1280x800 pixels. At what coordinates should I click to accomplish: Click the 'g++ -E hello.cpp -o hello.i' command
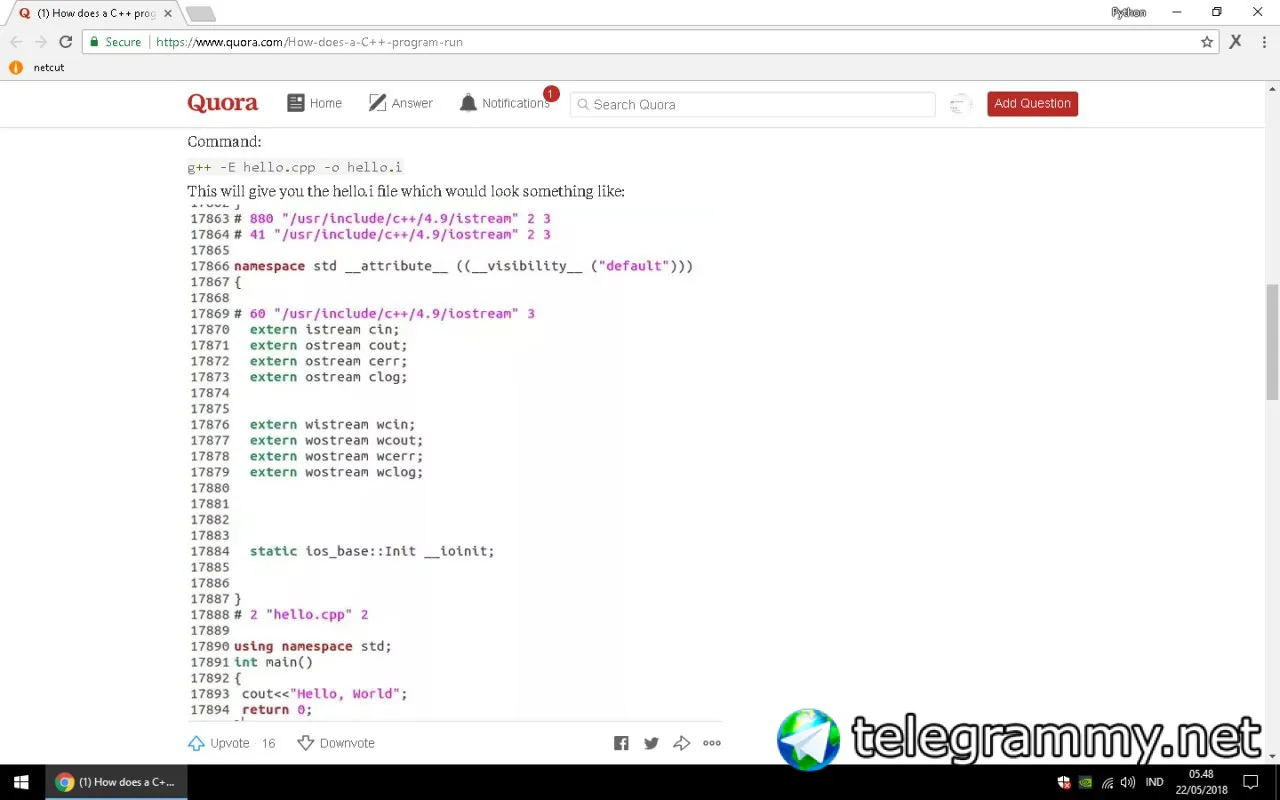coord(295,167)
